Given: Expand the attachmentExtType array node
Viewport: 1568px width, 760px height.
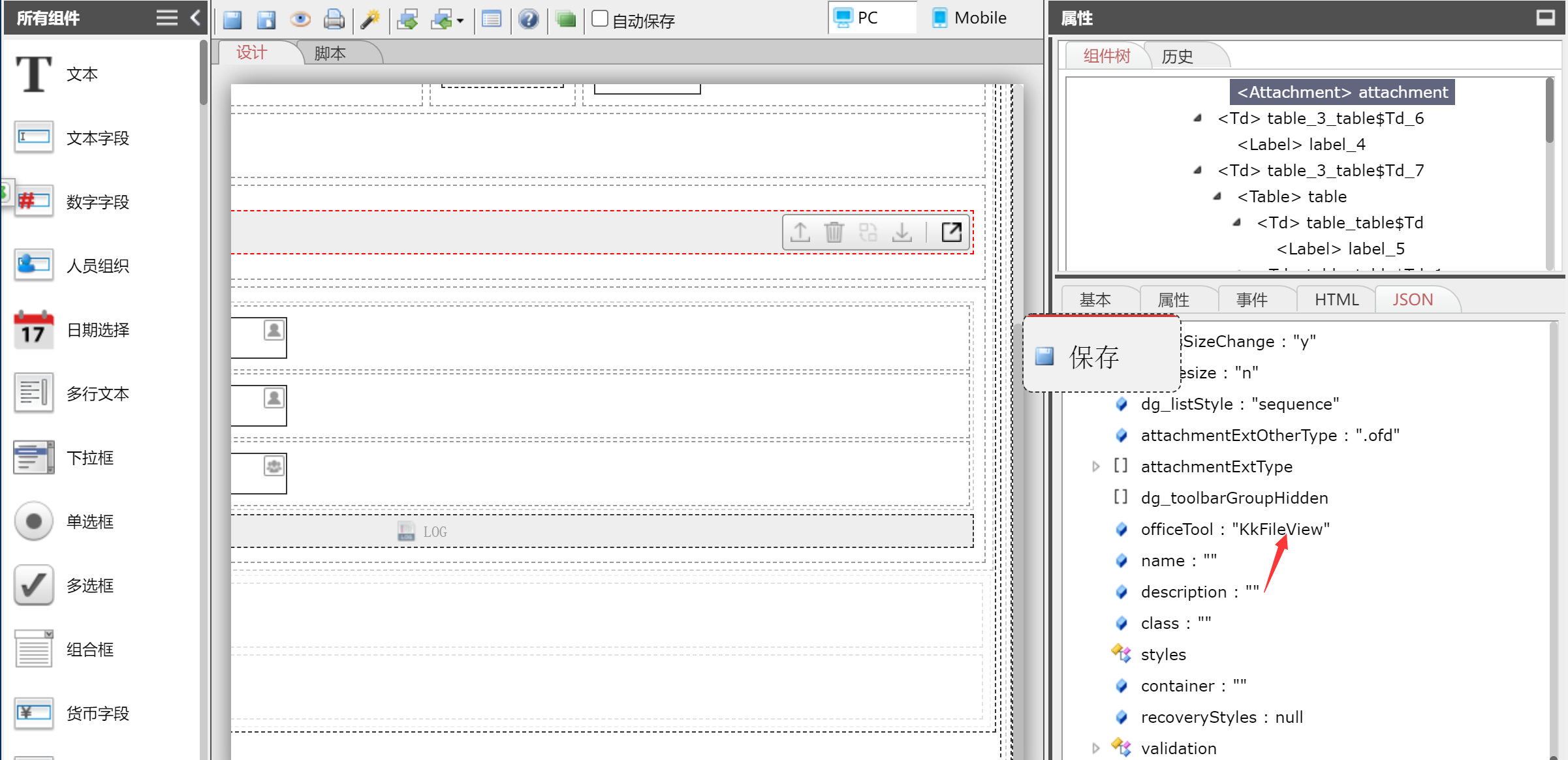Looking at the screenshot, I should click(x=1096, y=466).
